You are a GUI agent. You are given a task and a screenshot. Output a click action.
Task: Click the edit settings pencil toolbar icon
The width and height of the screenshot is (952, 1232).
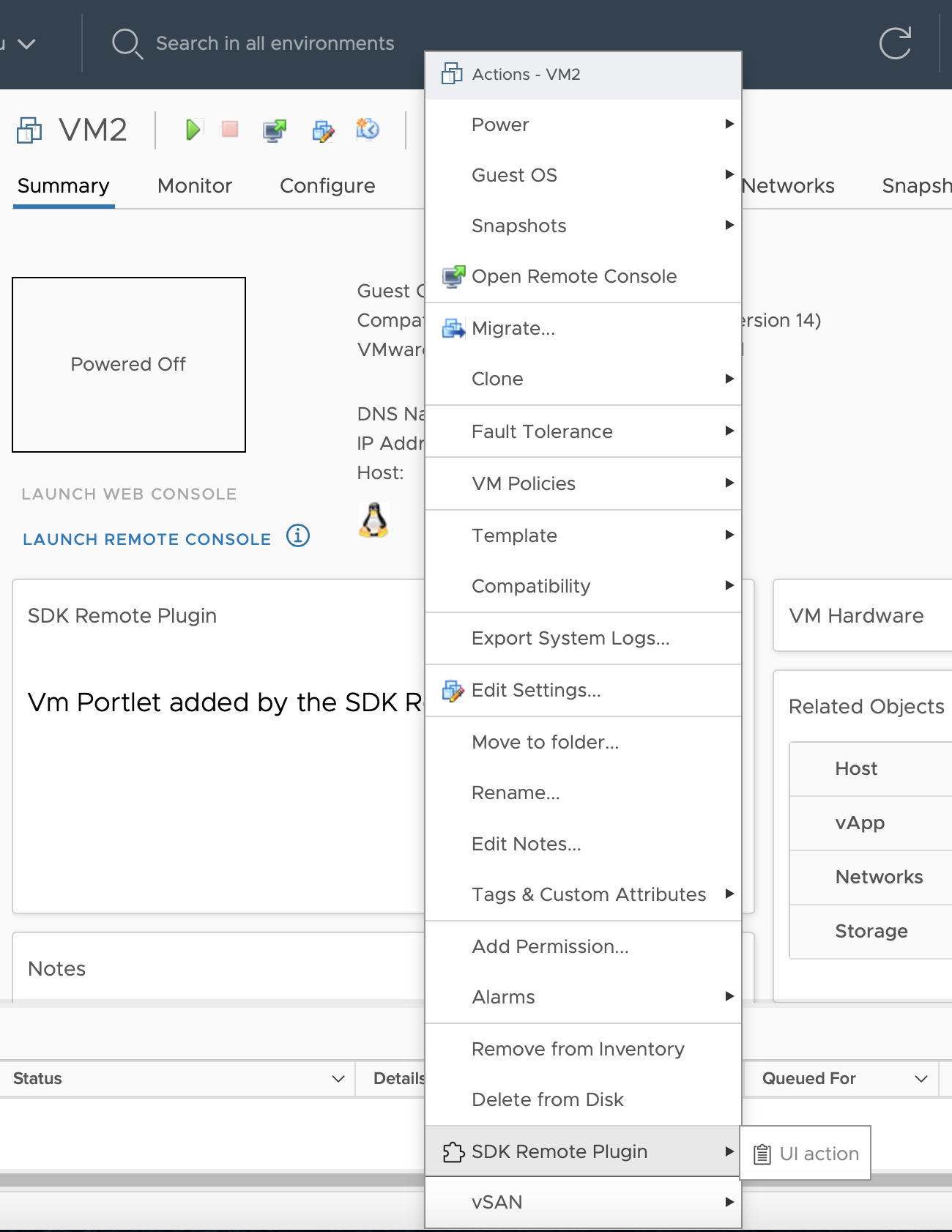coord(323,130)
